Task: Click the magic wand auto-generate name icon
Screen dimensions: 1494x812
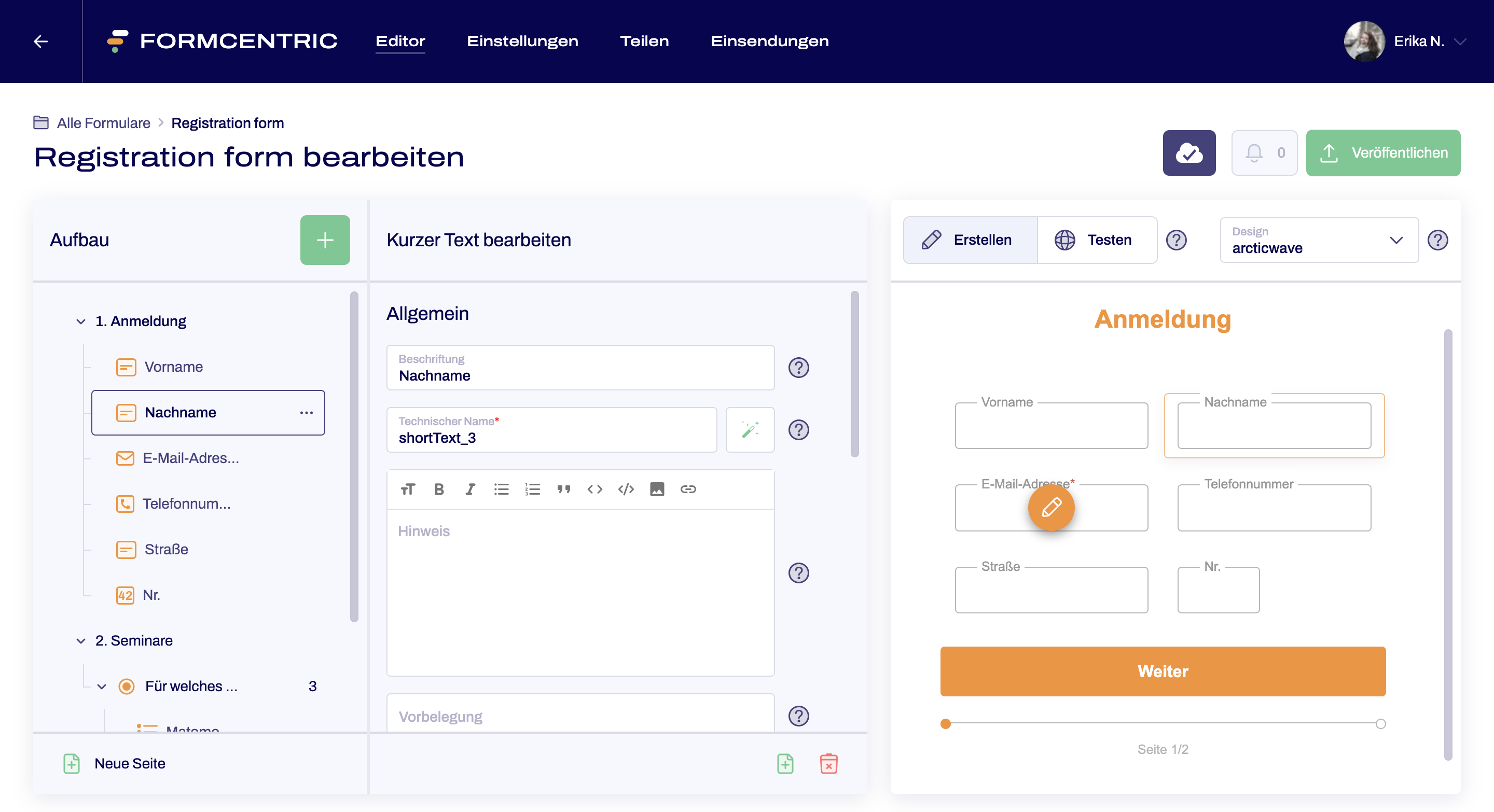Action: point(749,429)
